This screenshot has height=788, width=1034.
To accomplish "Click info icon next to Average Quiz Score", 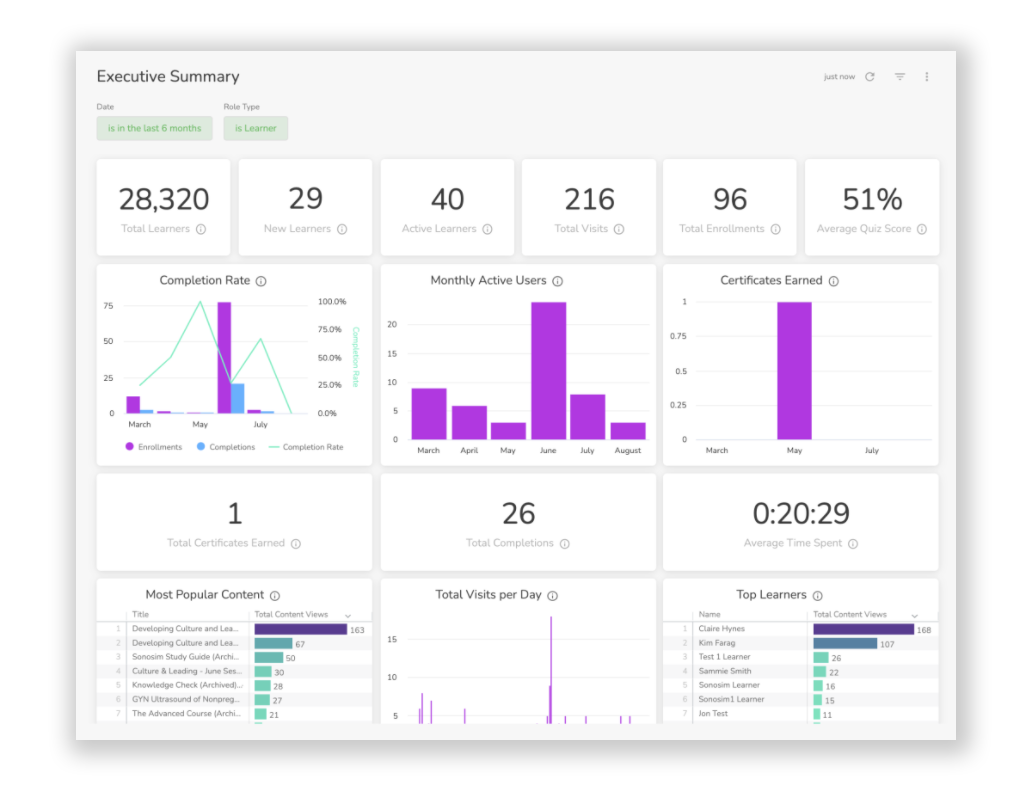I will click(x=922, y=229).
